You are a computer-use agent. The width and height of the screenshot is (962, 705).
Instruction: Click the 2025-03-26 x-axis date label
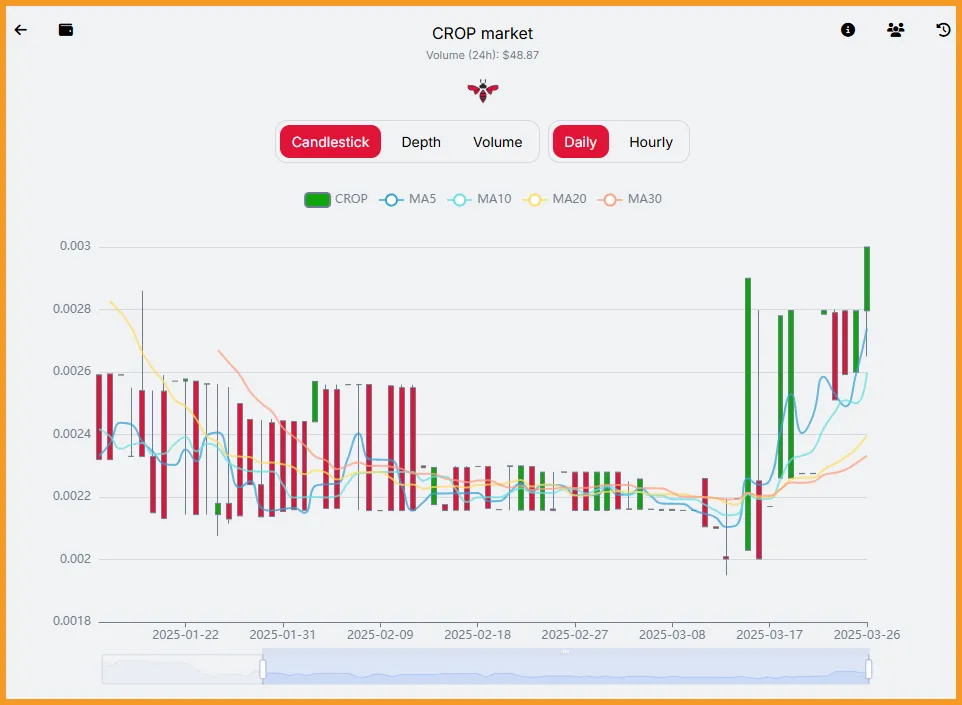866,634
